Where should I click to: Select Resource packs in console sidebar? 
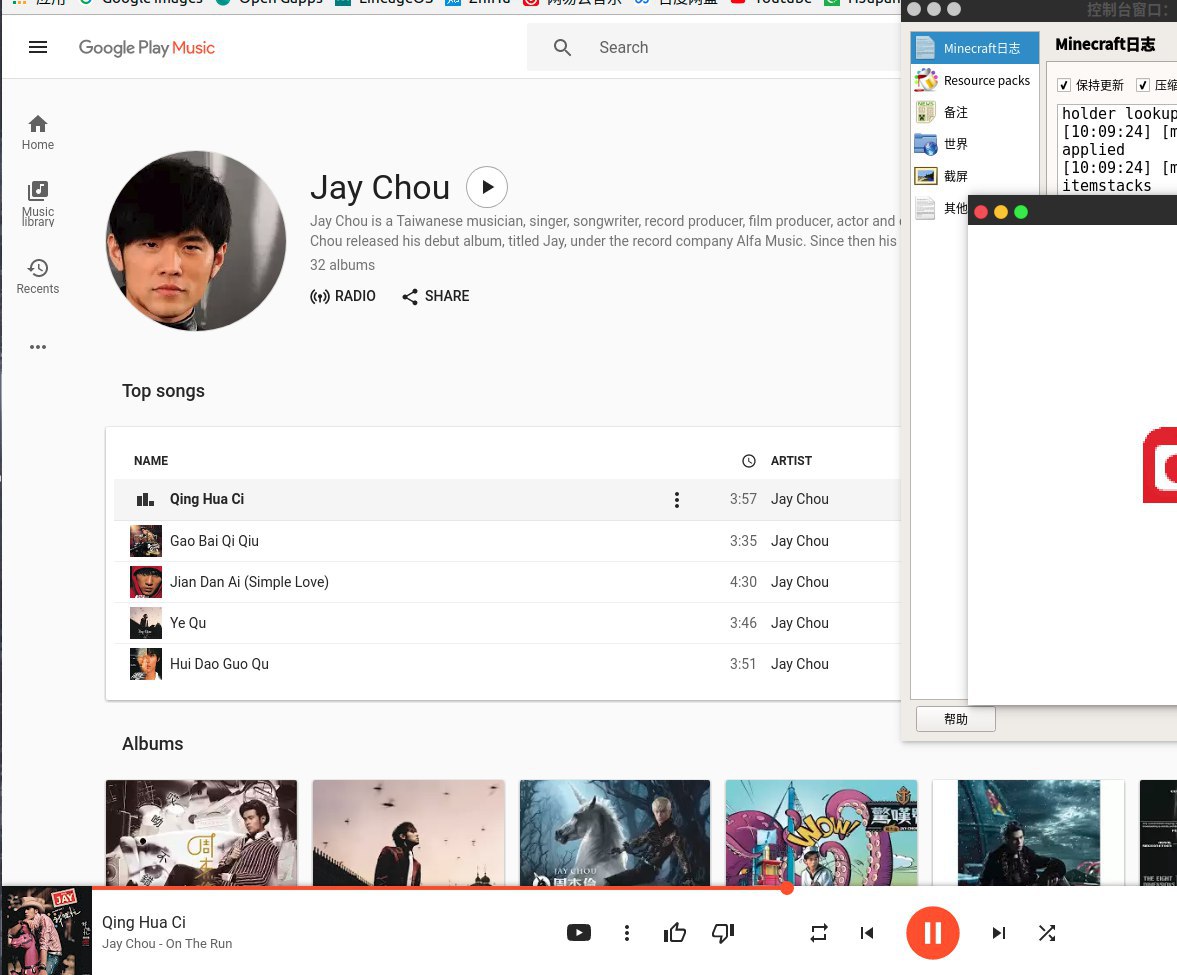click(x=985, y=80)
